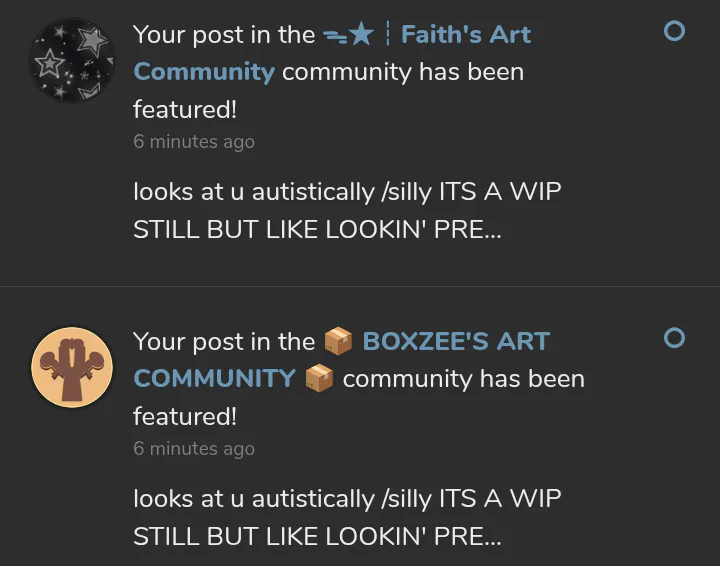Image resolution: width=720 pixels, height=566 pixels.
Task: Mark Faith's Art notification read via circle
Action: (674, 31)
